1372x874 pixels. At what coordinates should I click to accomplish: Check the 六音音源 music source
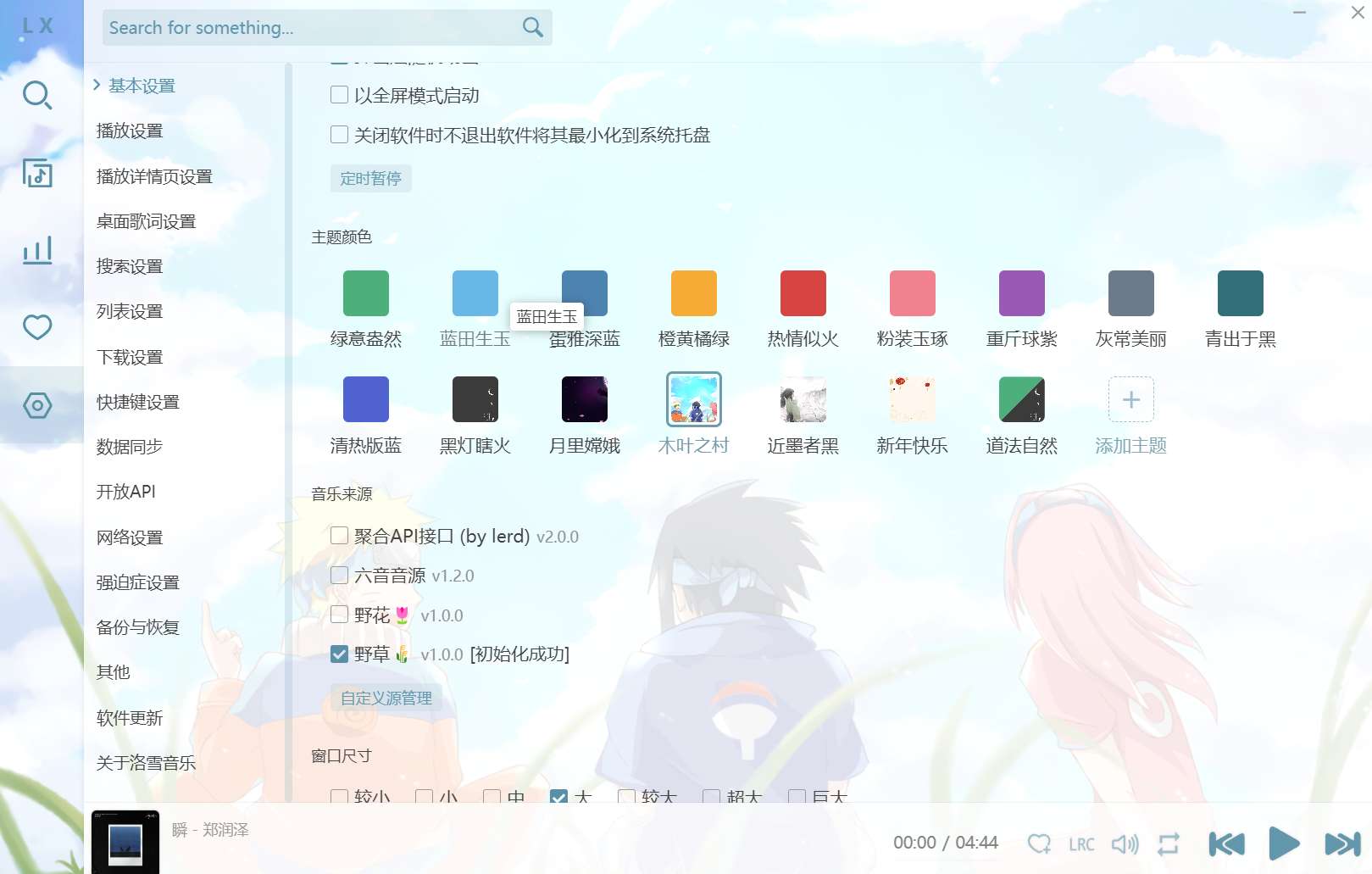339,576
